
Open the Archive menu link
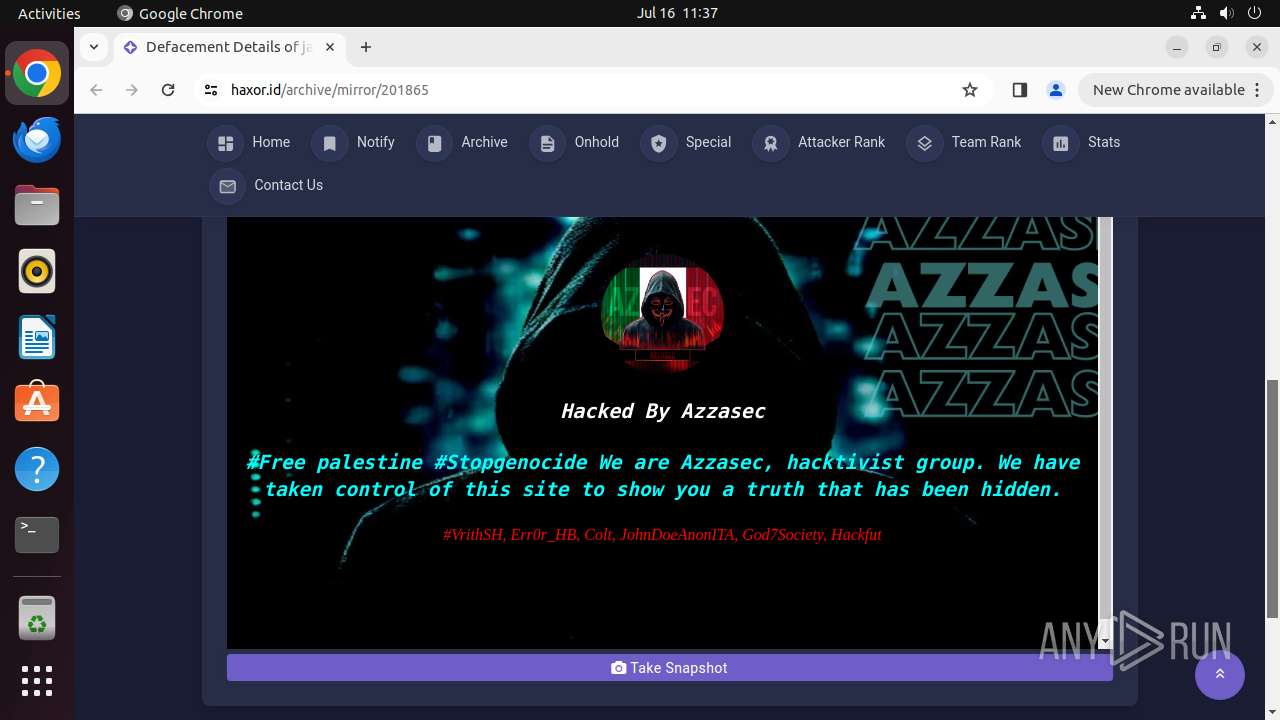point(484,142)
